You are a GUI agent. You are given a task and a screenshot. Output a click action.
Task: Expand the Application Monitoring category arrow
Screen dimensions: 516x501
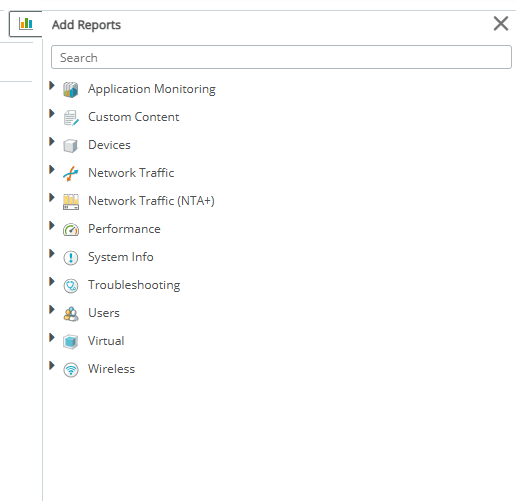(x=52, y=86)
